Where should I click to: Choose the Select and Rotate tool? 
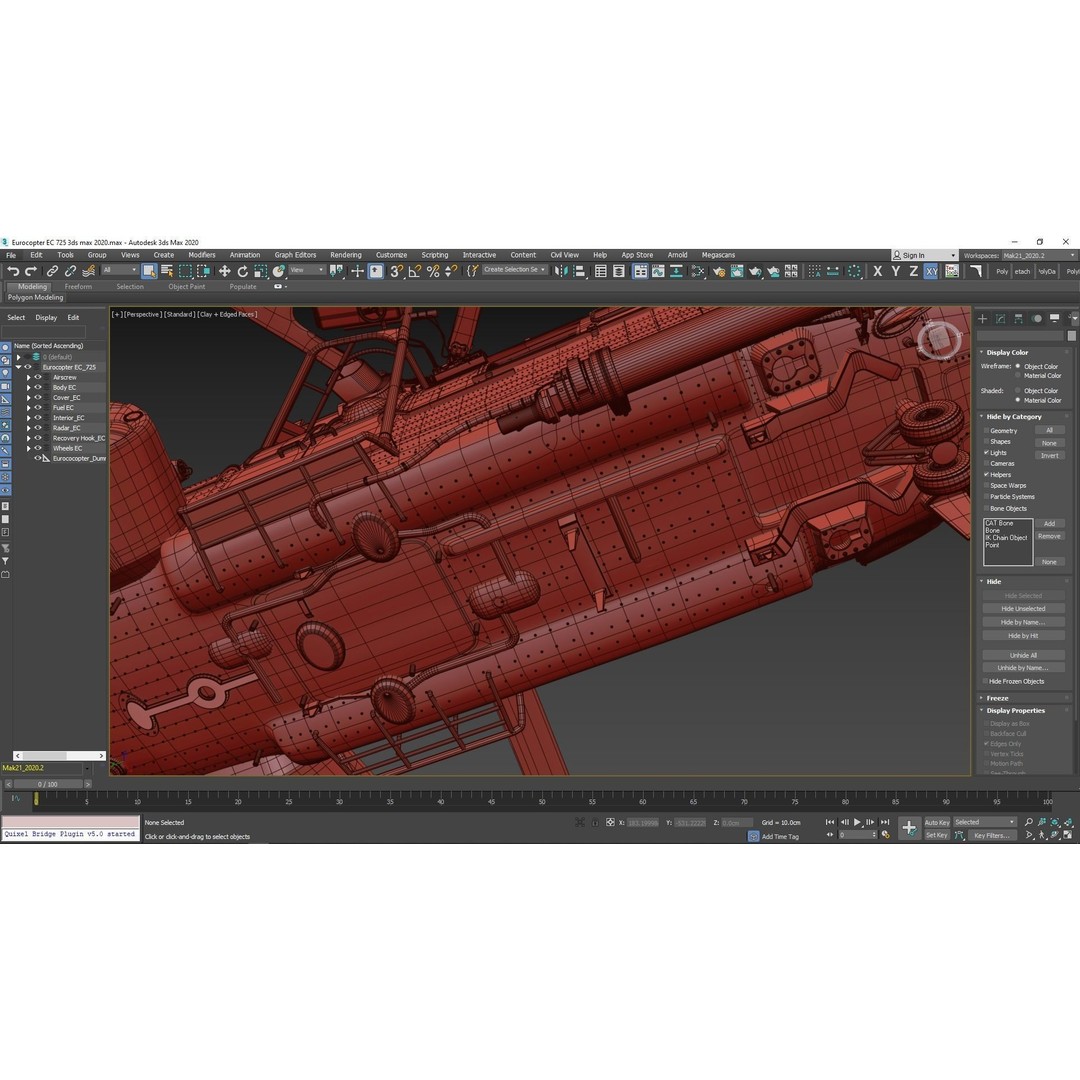[242, 271]
